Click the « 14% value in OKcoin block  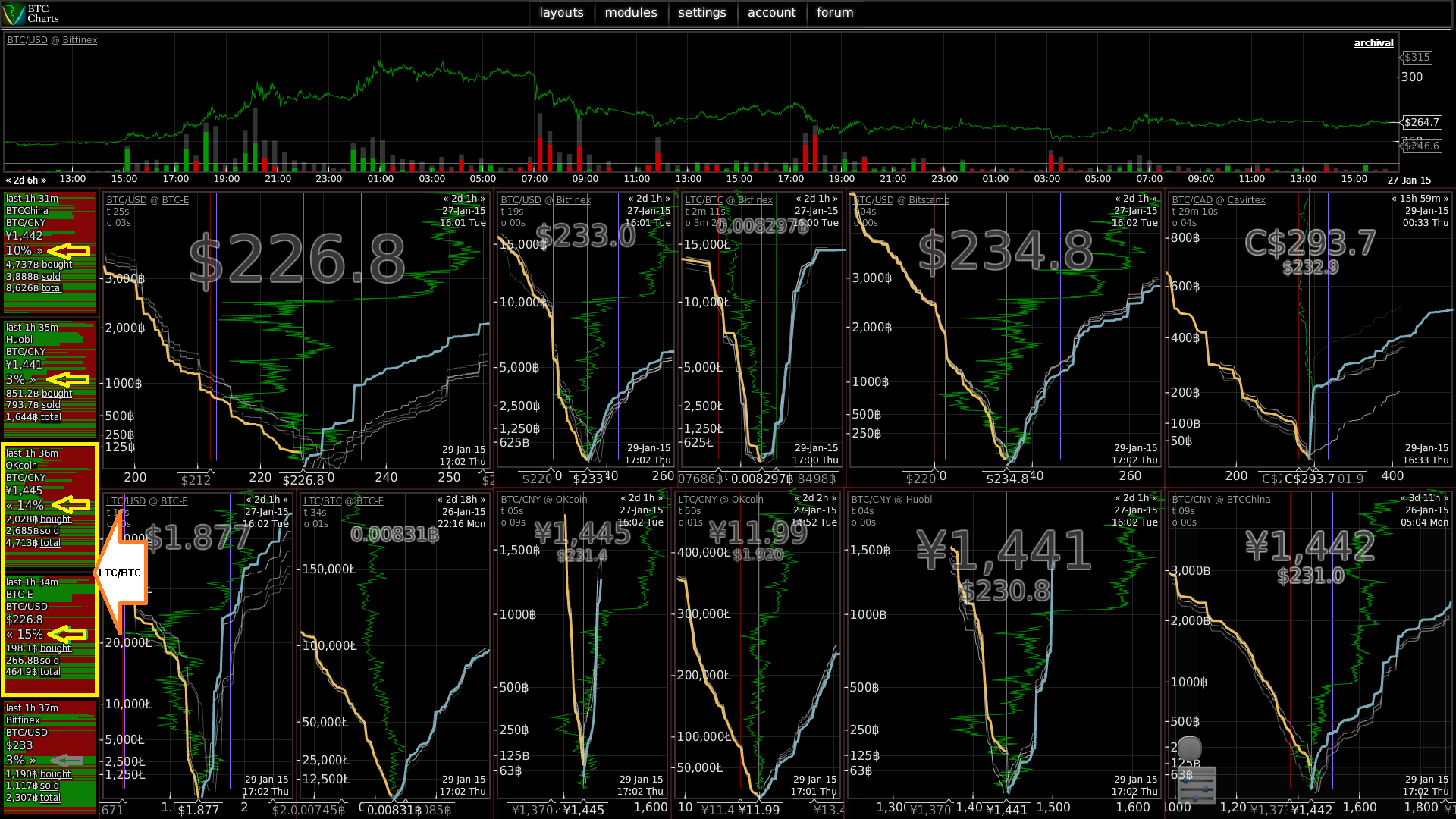coord(24,506)
